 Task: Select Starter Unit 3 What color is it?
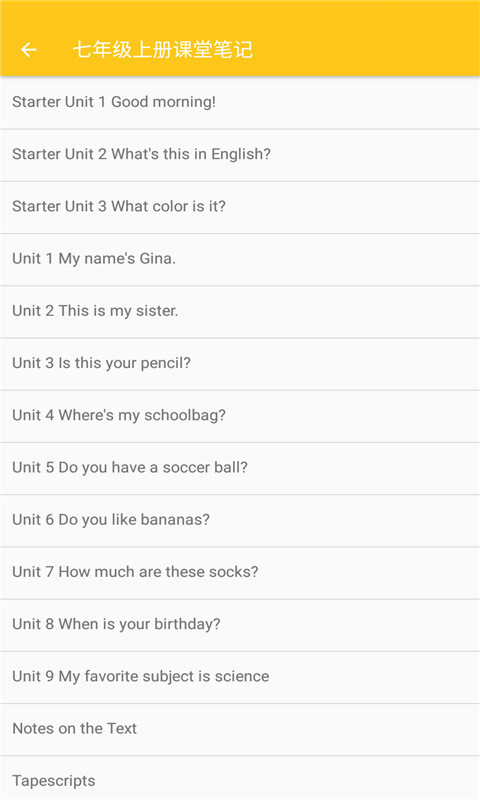click(x=240, y=207)
